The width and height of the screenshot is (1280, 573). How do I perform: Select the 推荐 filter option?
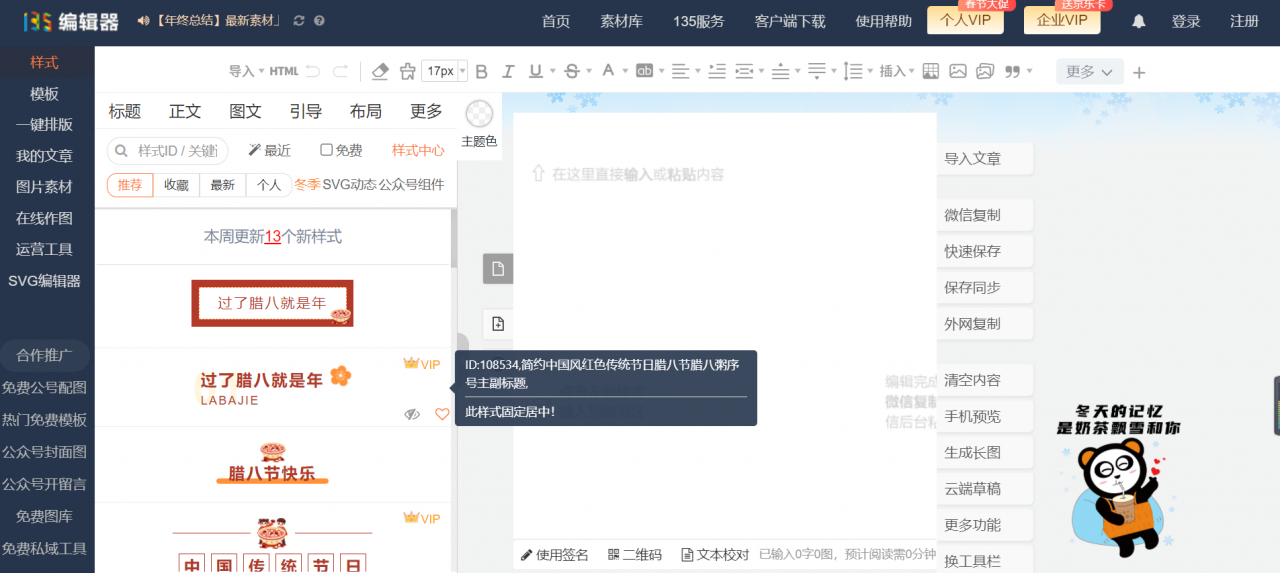[130, 185]
